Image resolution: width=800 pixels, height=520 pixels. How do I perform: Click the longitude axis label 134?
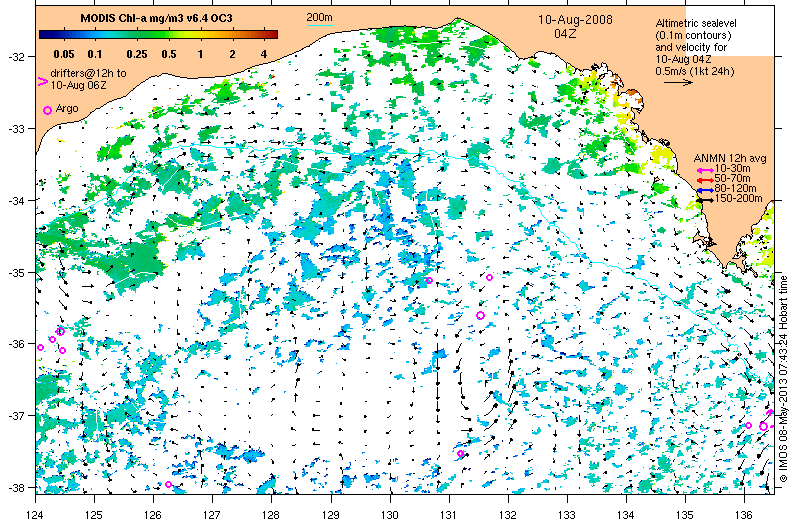pos(626,514)
